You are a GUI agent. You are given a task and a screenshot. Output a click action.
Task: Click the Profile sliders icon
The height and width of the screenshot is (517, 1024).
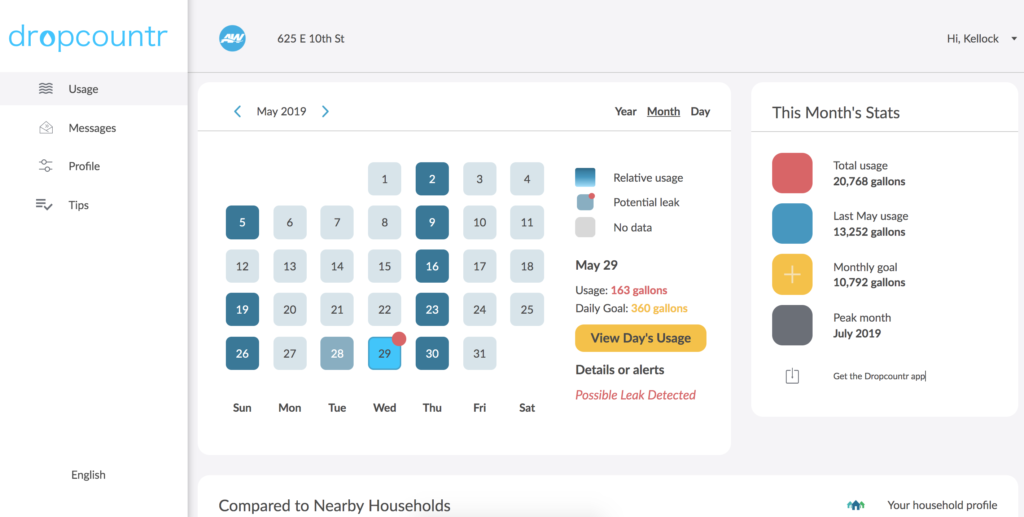[x=46, y=166]
